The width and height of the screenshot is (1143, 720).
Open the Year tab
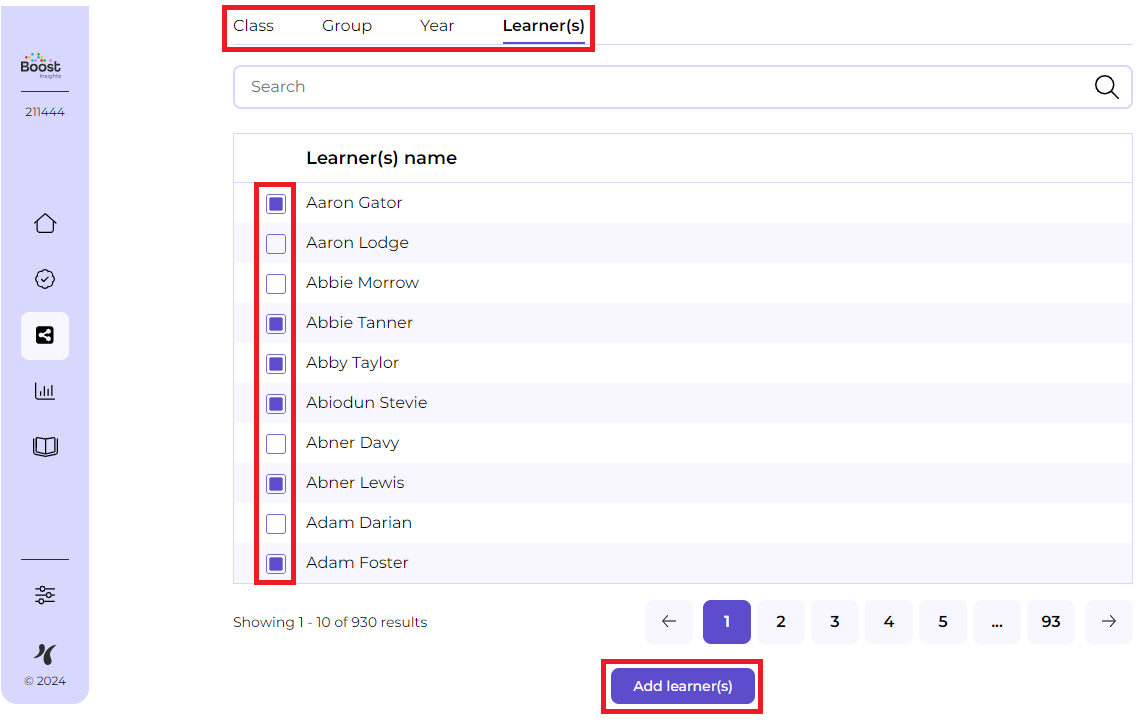click(437, 26)
